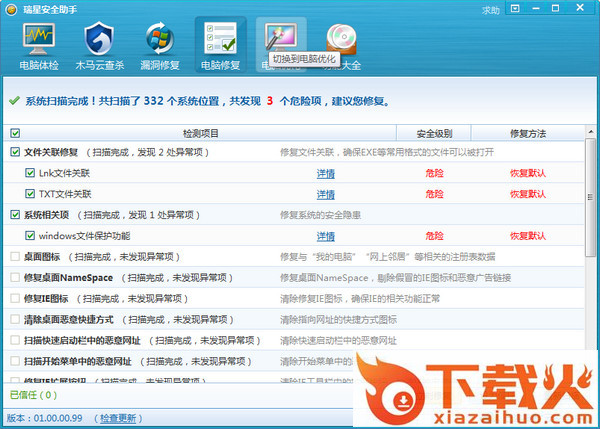Select the 电脑修复 checklist icon
Viewport: 600px width, 429px height.
coord(221,38)
